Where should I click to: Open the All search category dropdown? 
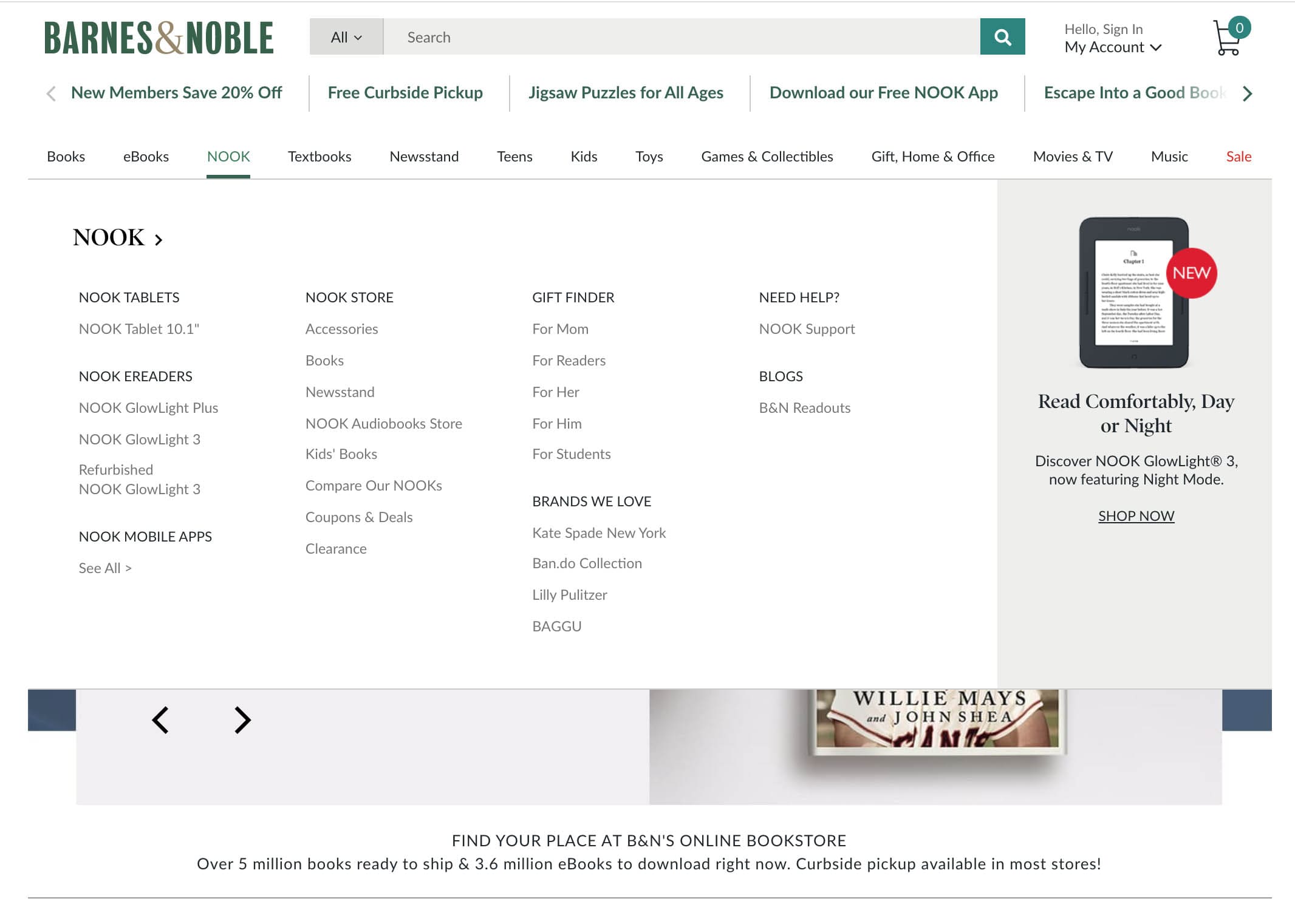tap(346, 37)
